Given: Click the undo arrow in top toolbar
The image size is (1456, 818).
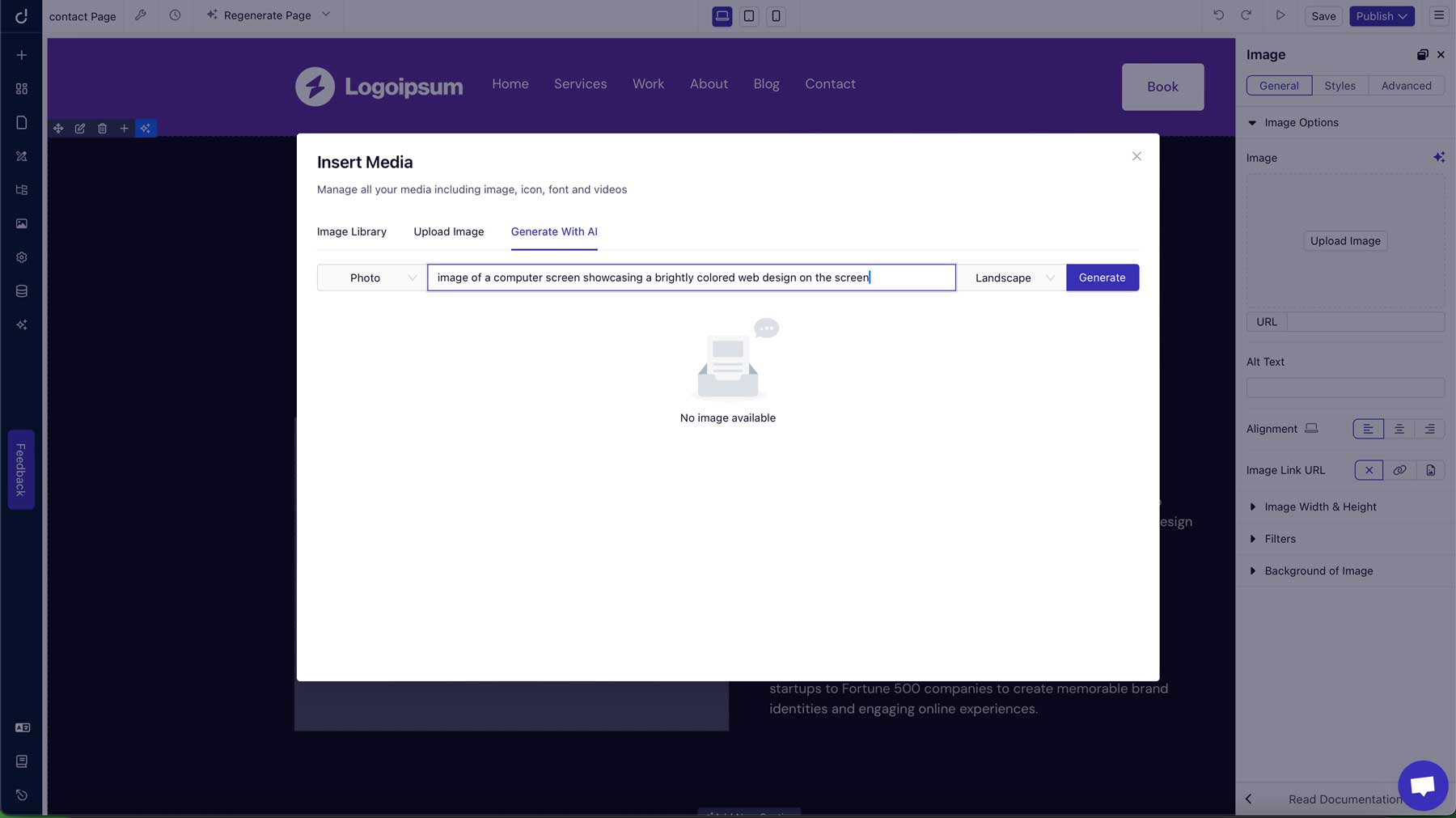Looking at the screenshot, I should pos(1218,15).
